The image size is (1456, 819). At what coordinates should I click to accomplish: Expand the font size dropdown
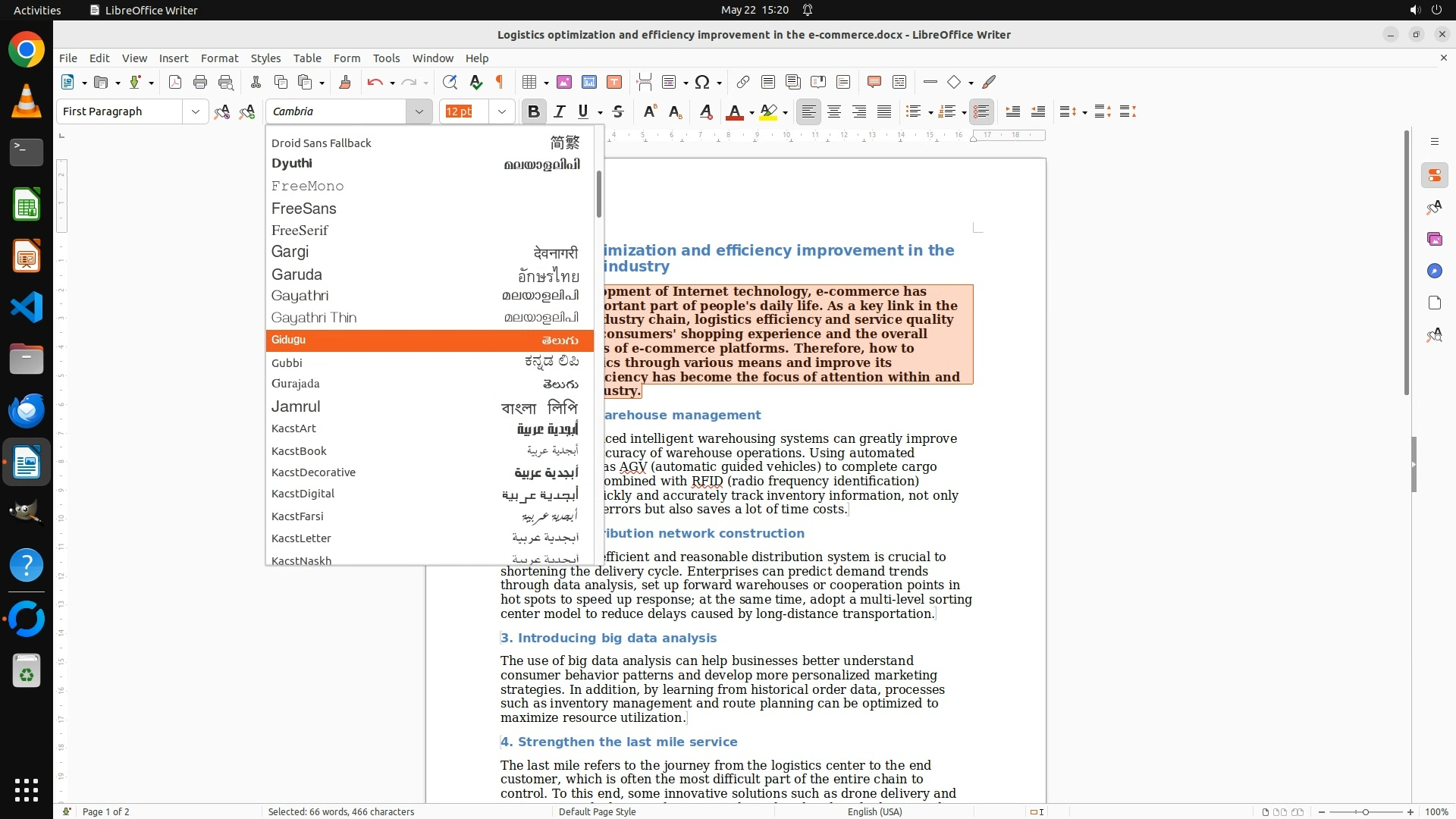(x=501, y=111)
